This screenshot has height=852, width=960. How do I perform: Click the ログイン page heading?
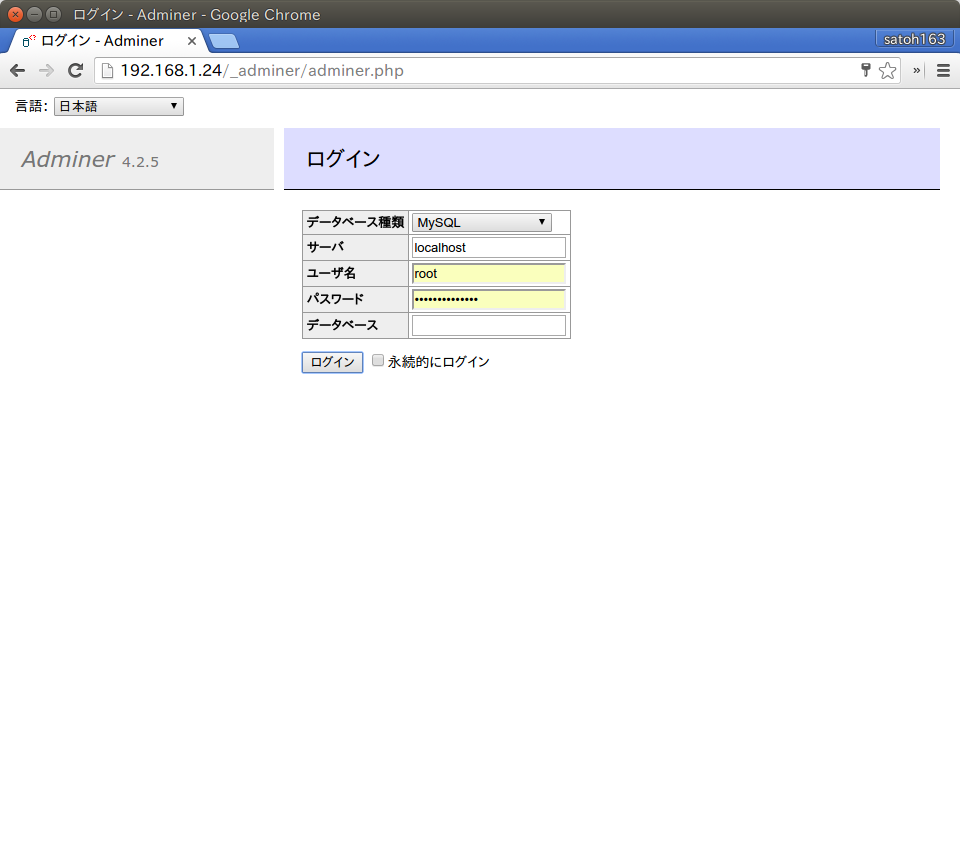(x=343, y=159)
